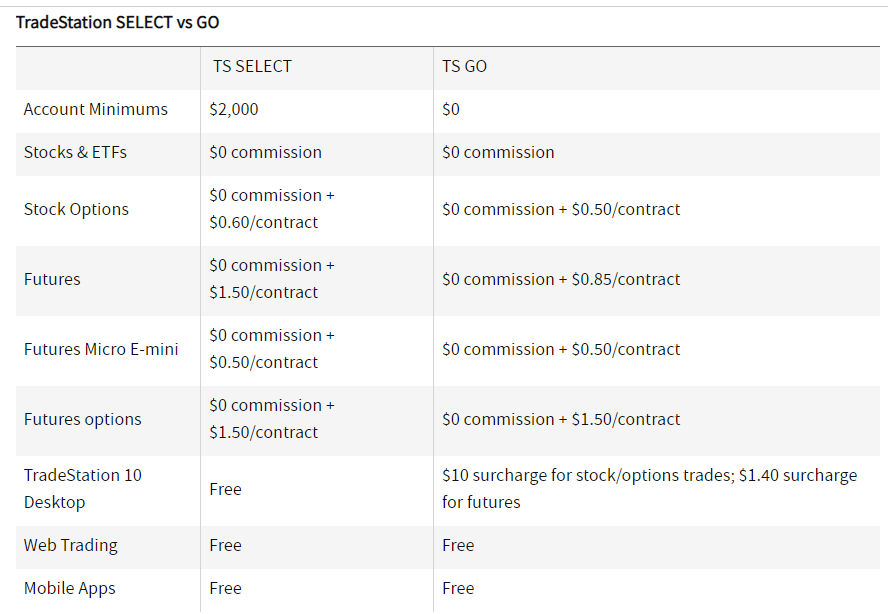
Task: Click TS SELECT Free cell for Desktop
Action: click(225, 489)
